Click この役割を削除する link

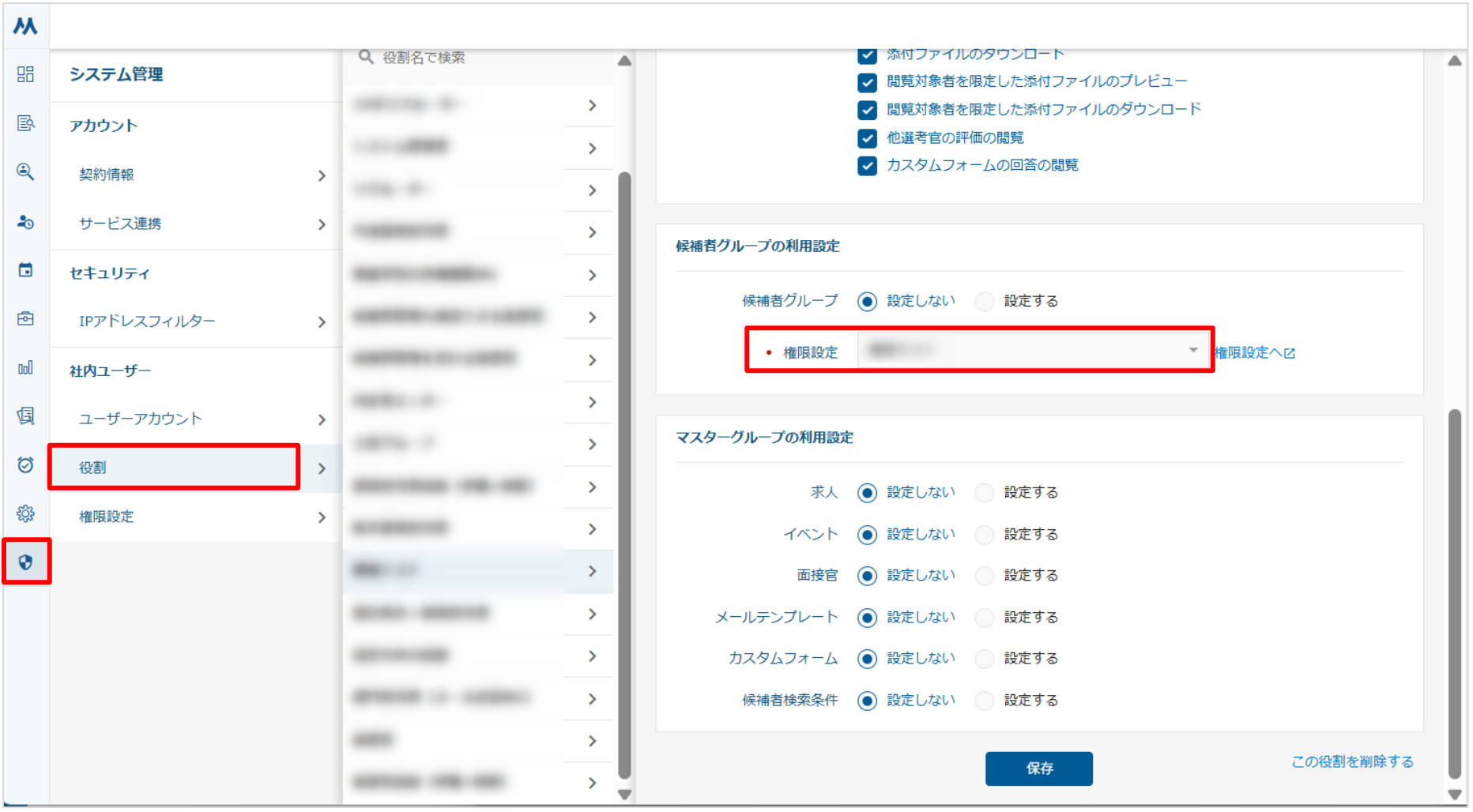pyautogui.click(x=1352, y=762)
